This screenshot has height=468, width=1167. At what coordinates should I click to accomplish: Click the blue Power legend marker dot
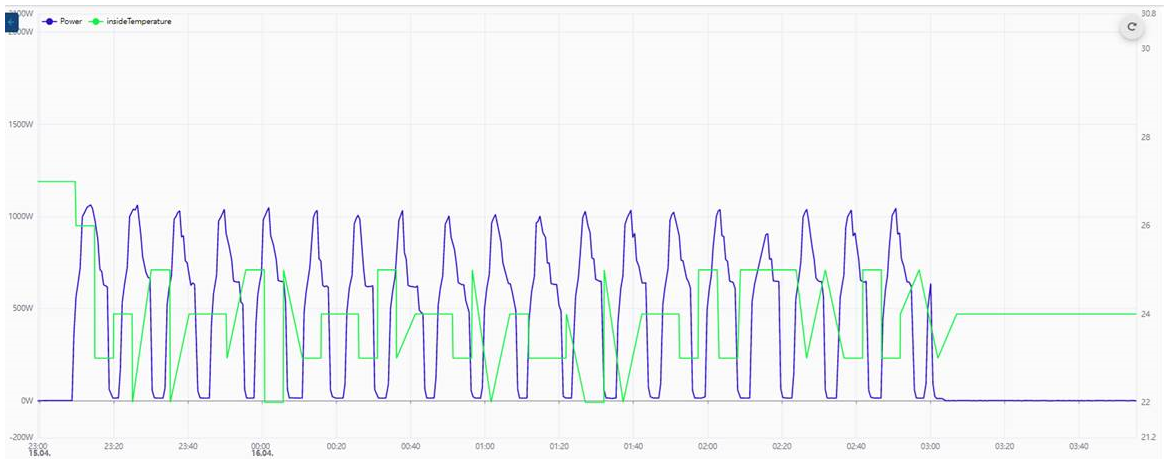[51, 22]
